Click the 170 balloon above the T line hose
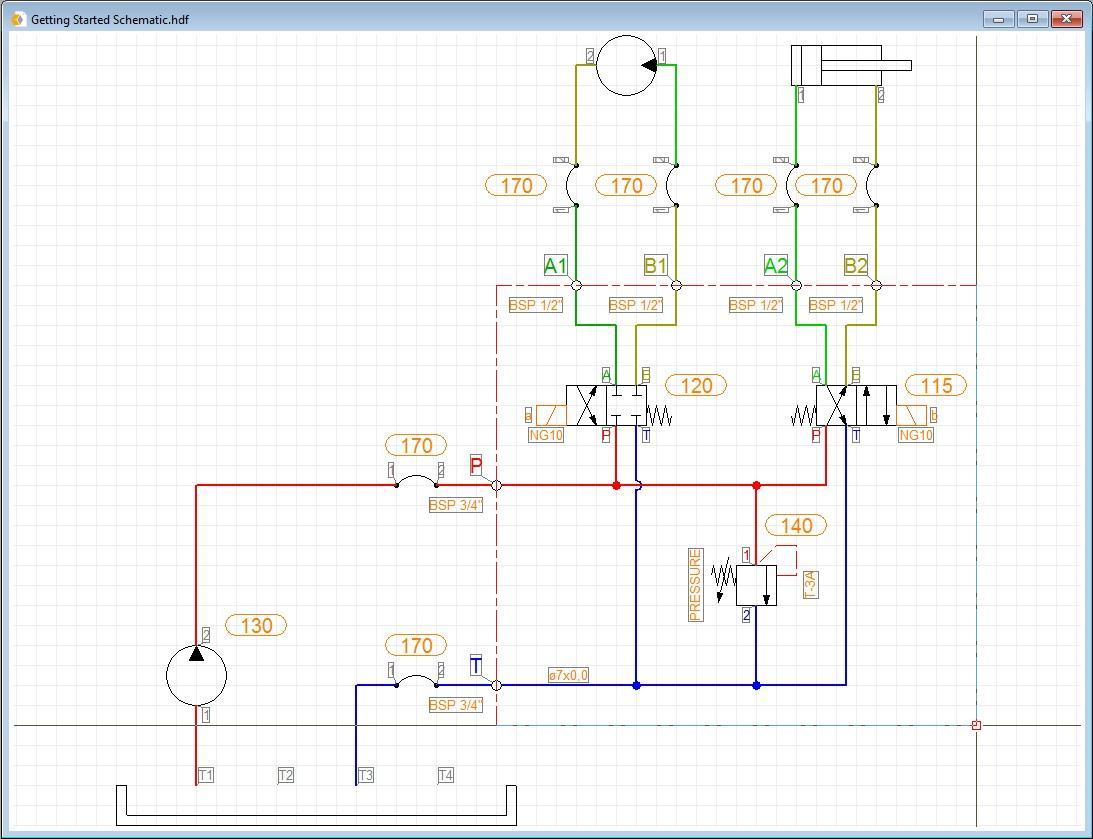1093x839 pixels. point(415,645)
